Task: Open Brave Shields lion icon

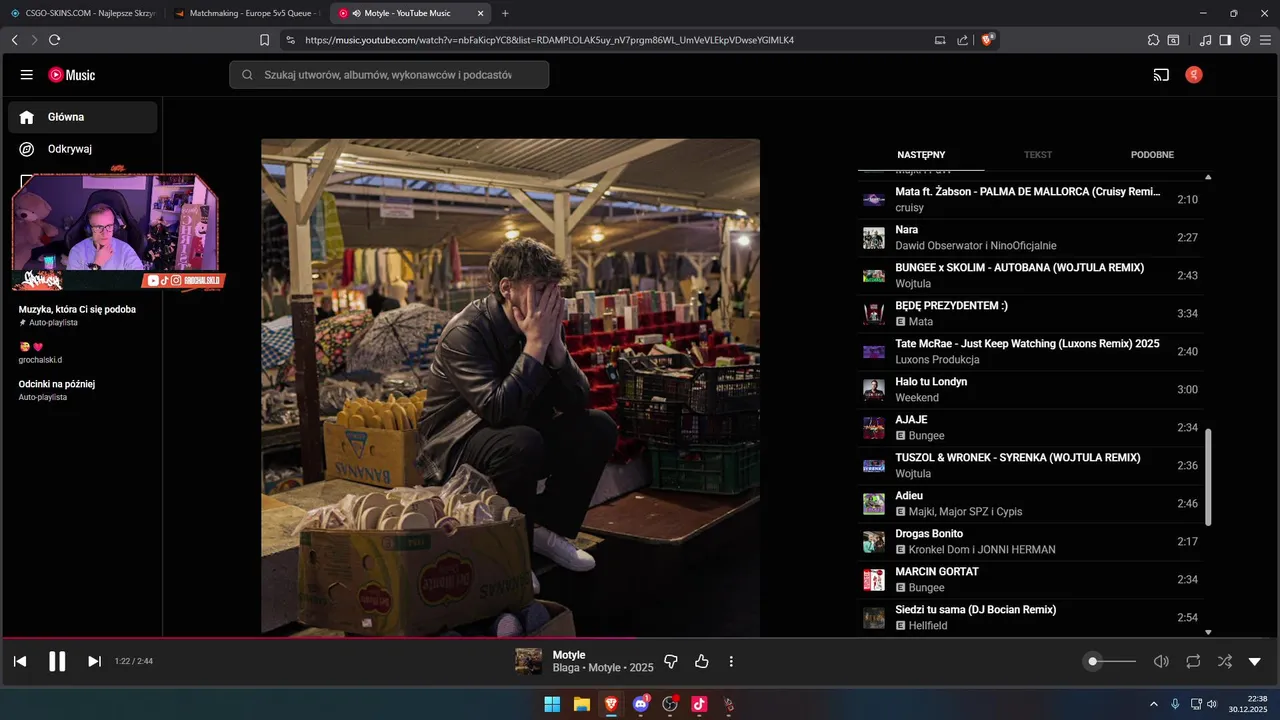Action: [x=988, y=40]
